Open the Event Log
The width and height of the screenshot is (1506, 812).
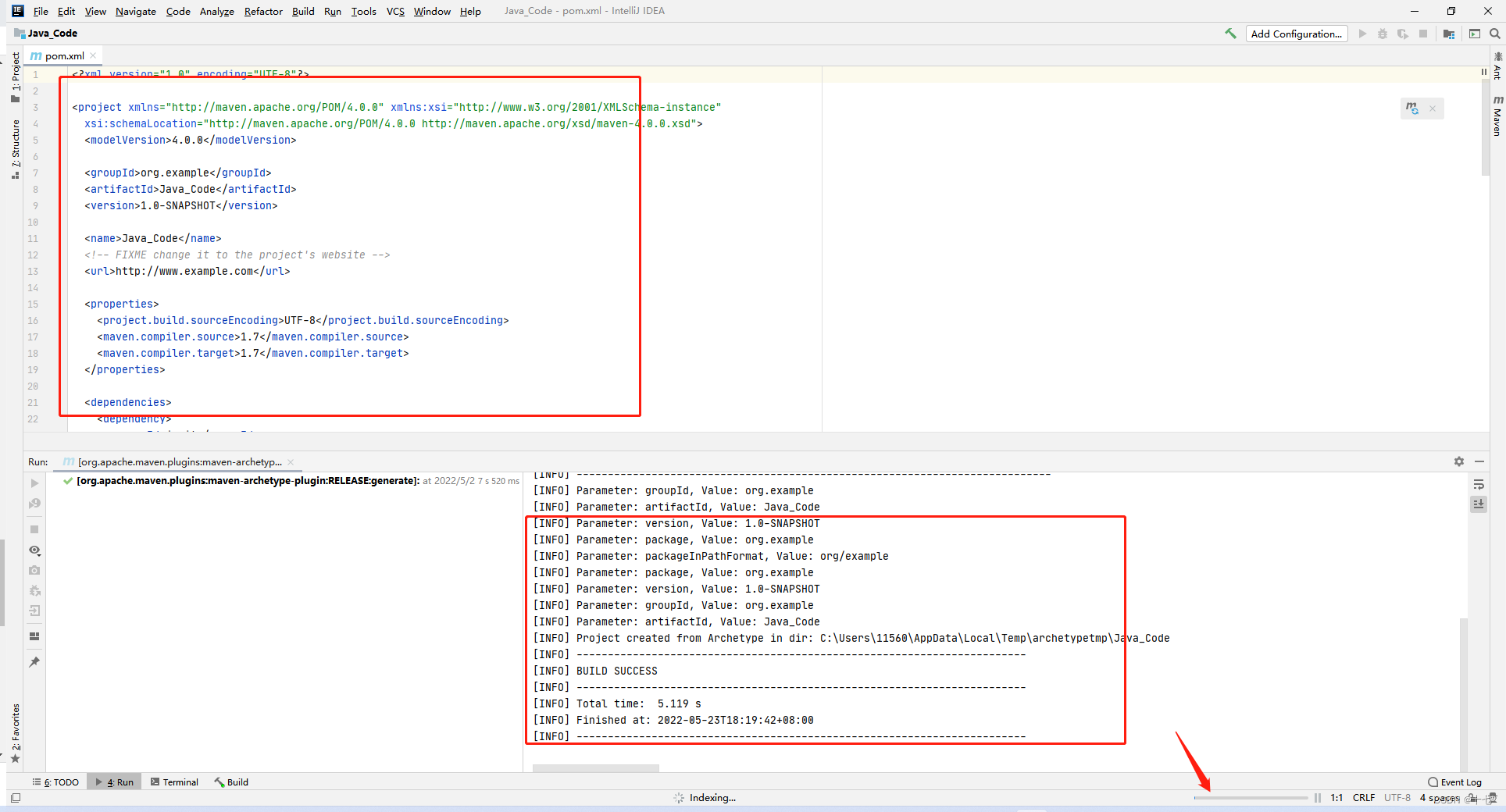click(x=1454, y=782)
